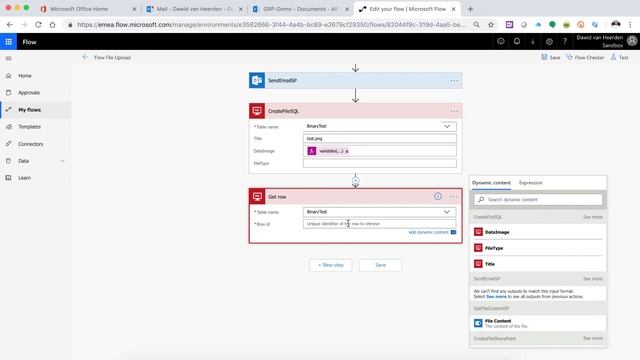
Task: Expand the Data section in sidebar
Action: coord(62,161)
